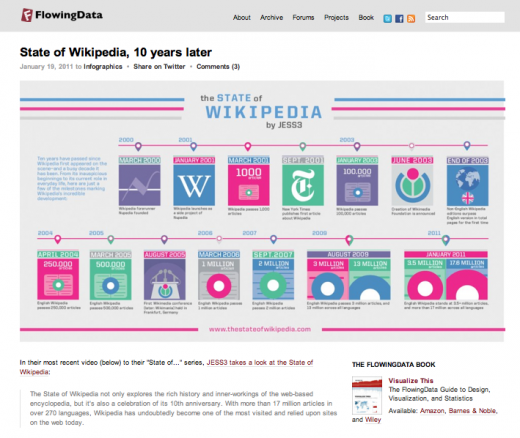Click the March 2006 1 million tile
Viewport: 520px width, 438px height.
point(219,279)
